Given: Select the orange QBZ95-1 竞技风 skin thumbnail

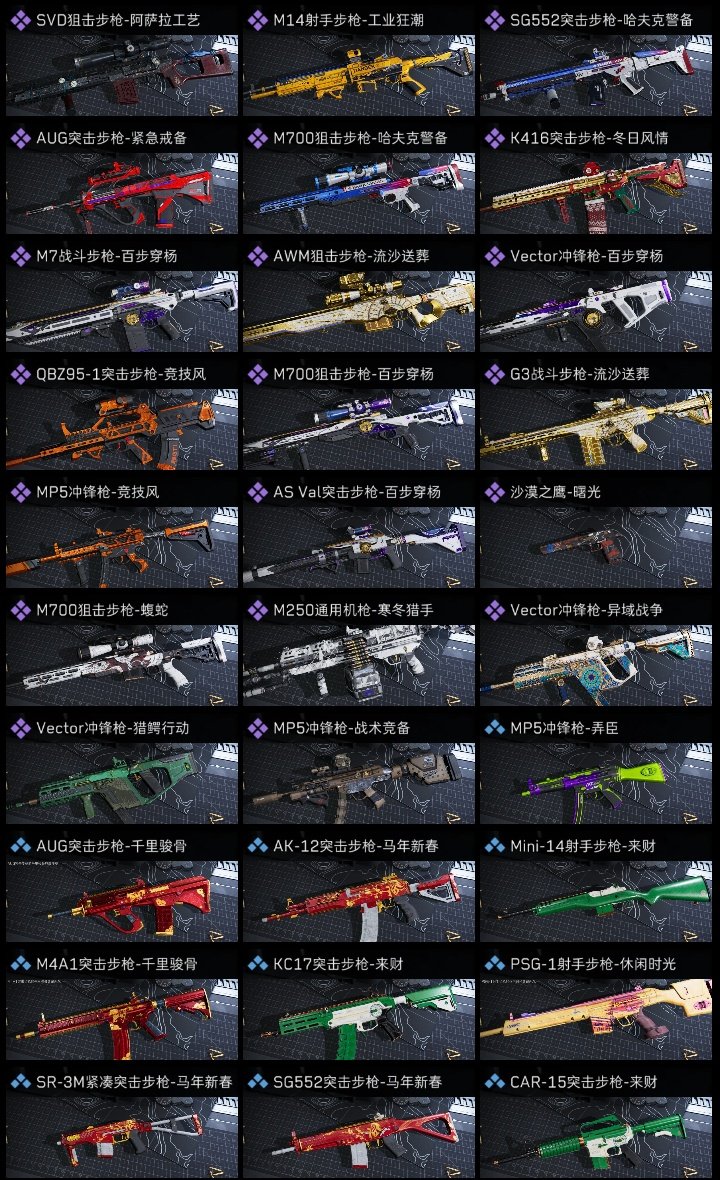Looking at the screenshot, I should 122,430.
